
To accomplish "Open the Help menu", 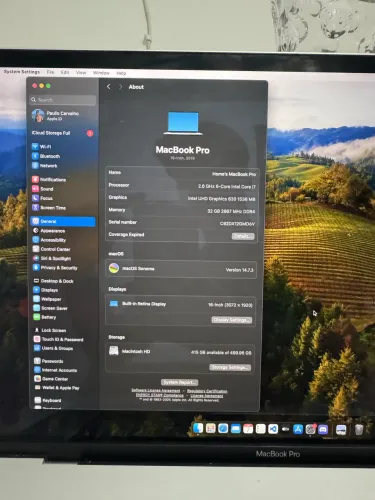I will tap(121, 73).
